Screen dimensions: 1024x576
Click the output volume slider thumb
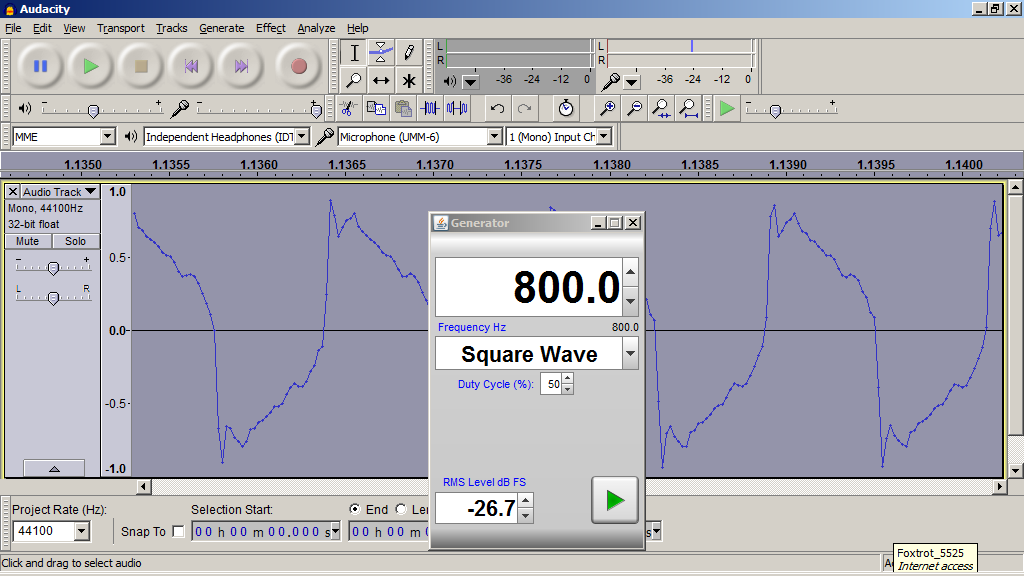[93, 112]
